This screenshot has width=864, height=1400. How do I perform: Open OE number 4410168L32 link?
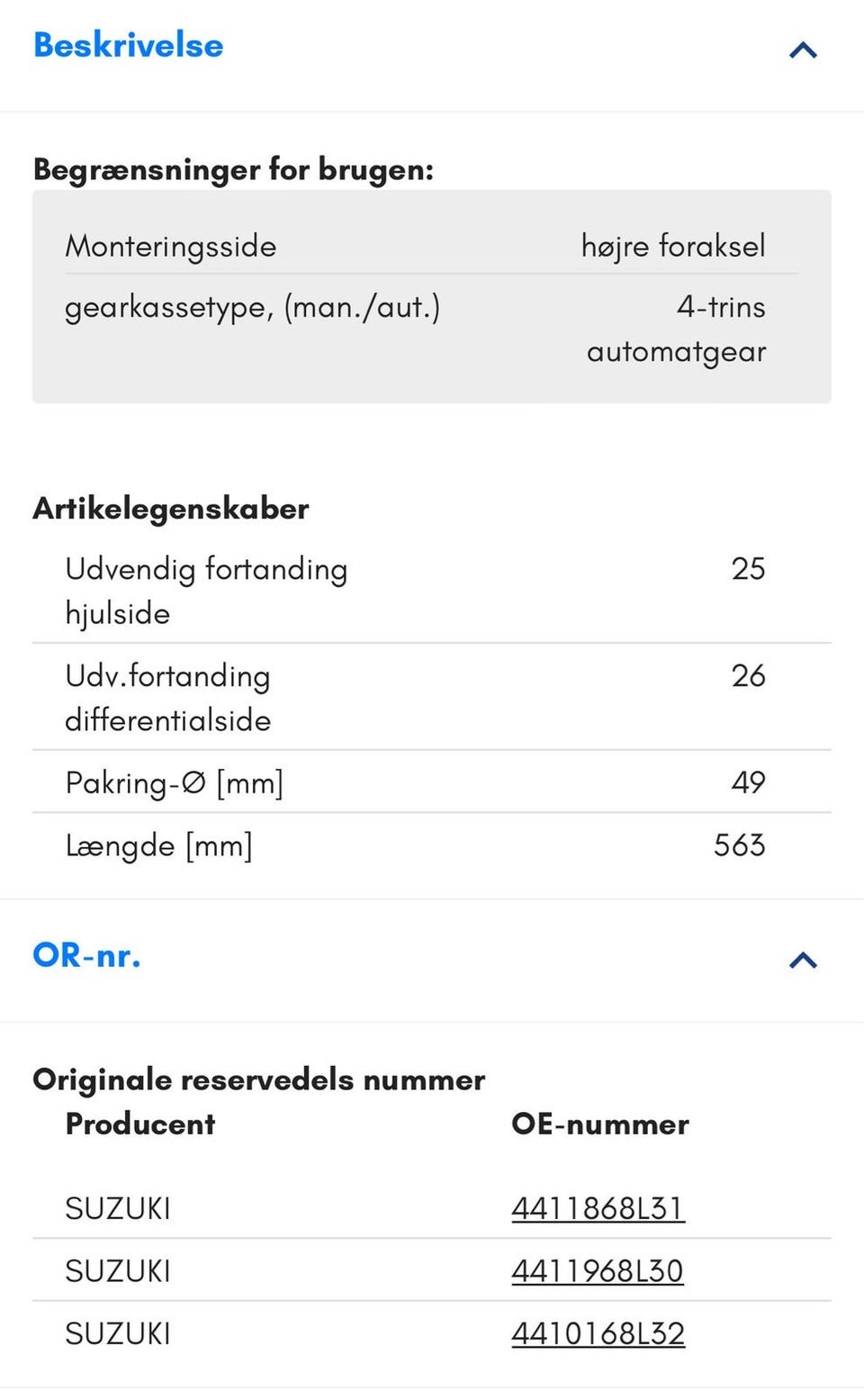(x=598, y=1333)
